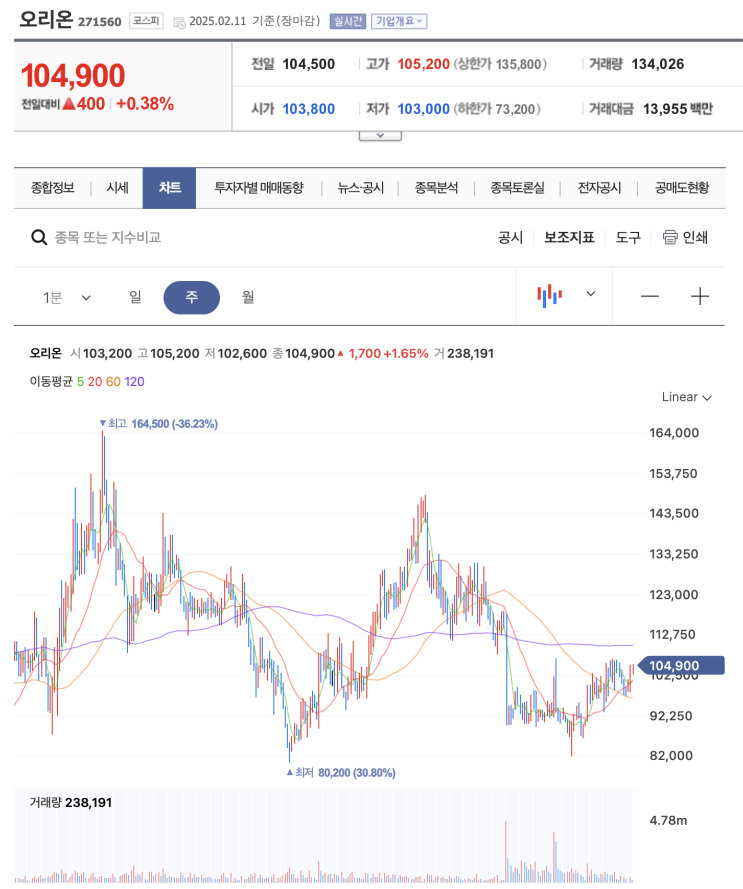This screenshot has height=889, width=743.
Task: Expand the quote details panel chevron
Action: pyautogui.click(x=380, y=136)
